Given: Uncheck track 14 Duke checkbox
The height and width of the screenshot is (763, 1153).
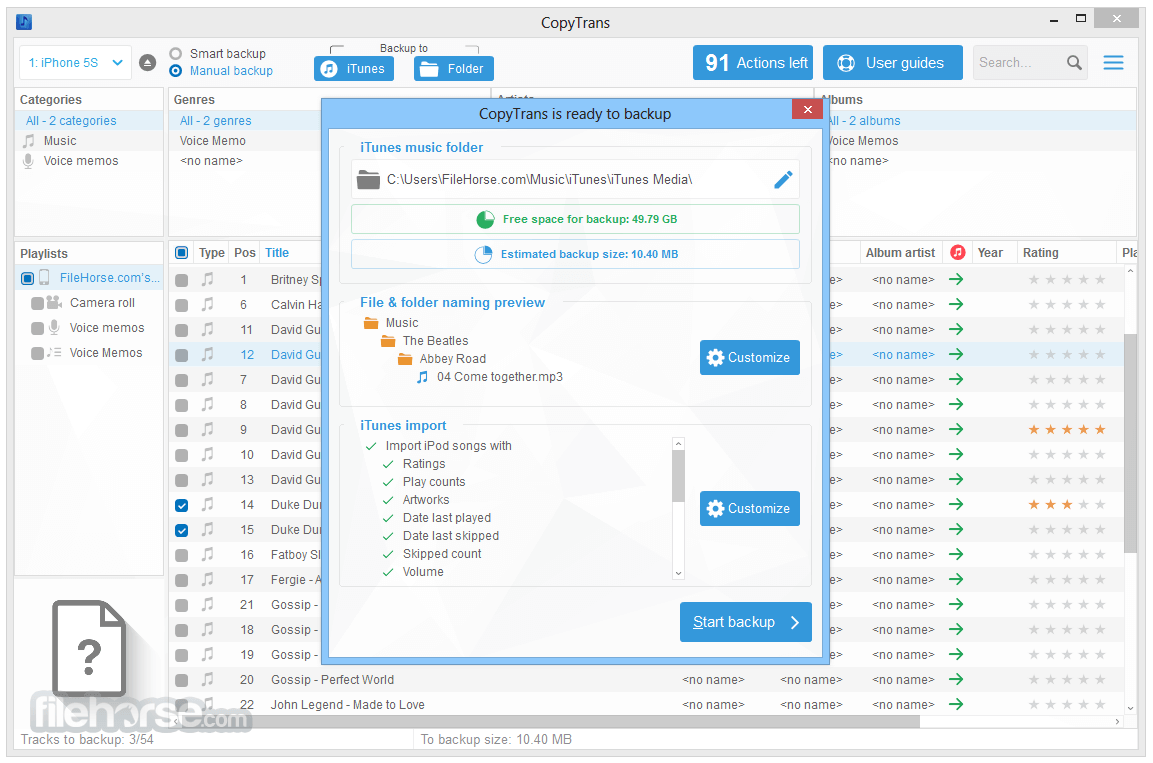Looking at the screenshot, I should pyautogui.click(x=182, y=505).
